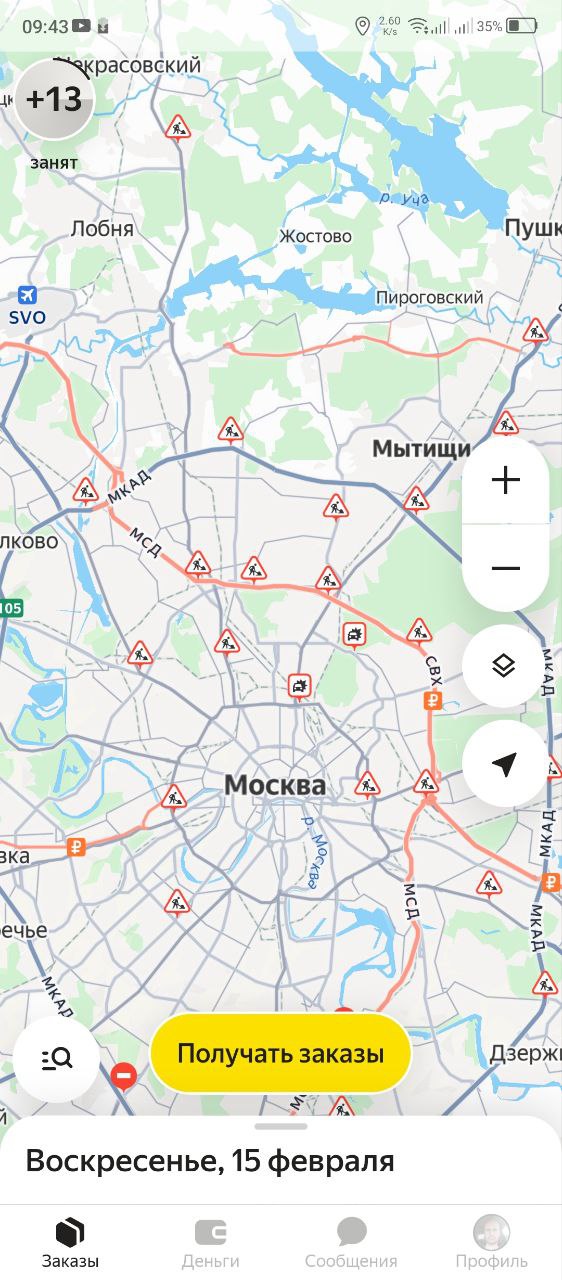
Task: Open order search list icon
Action: point(57,1059)
